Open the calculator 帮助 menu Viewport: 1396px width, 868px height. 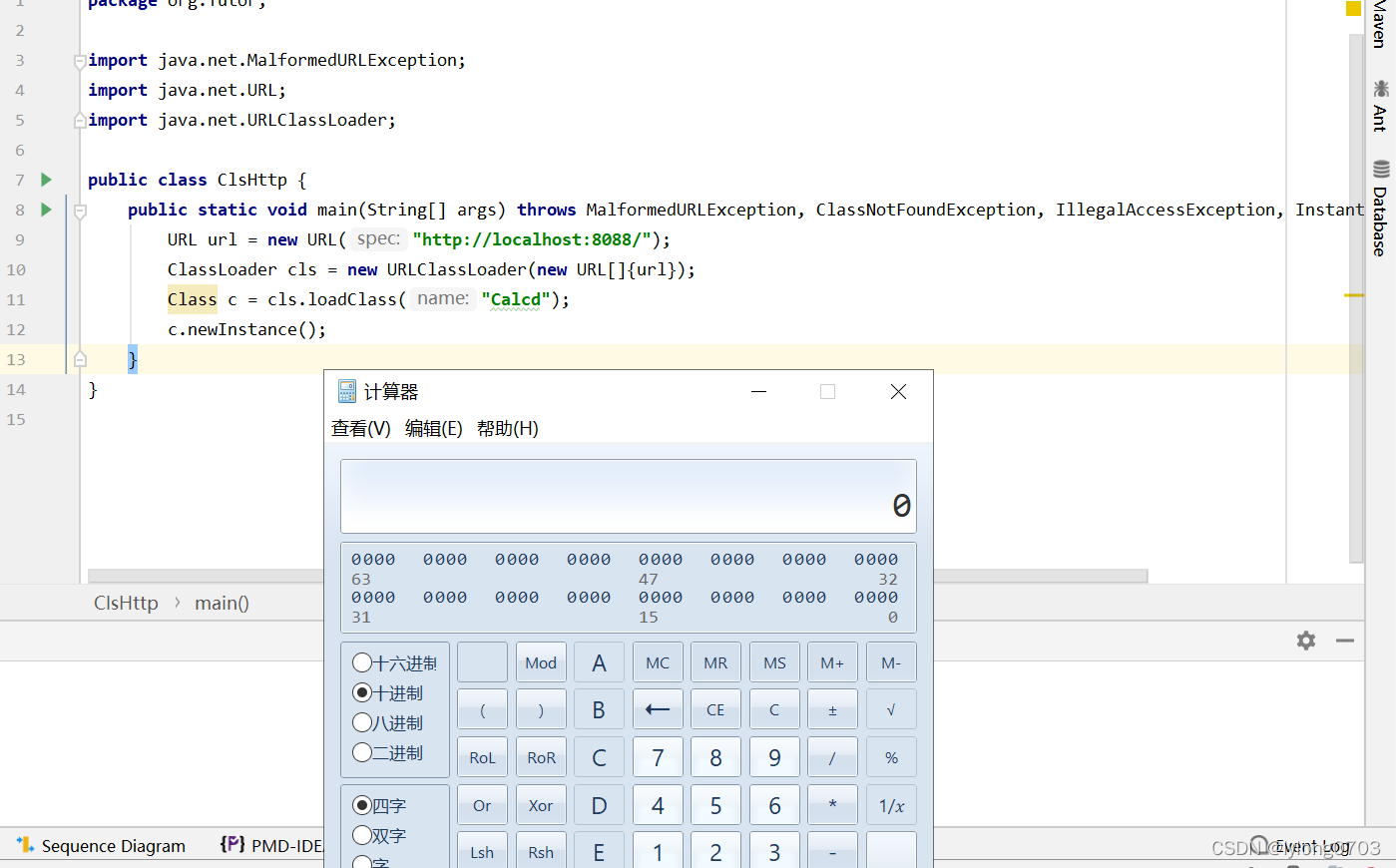click(x=509, y=428)
